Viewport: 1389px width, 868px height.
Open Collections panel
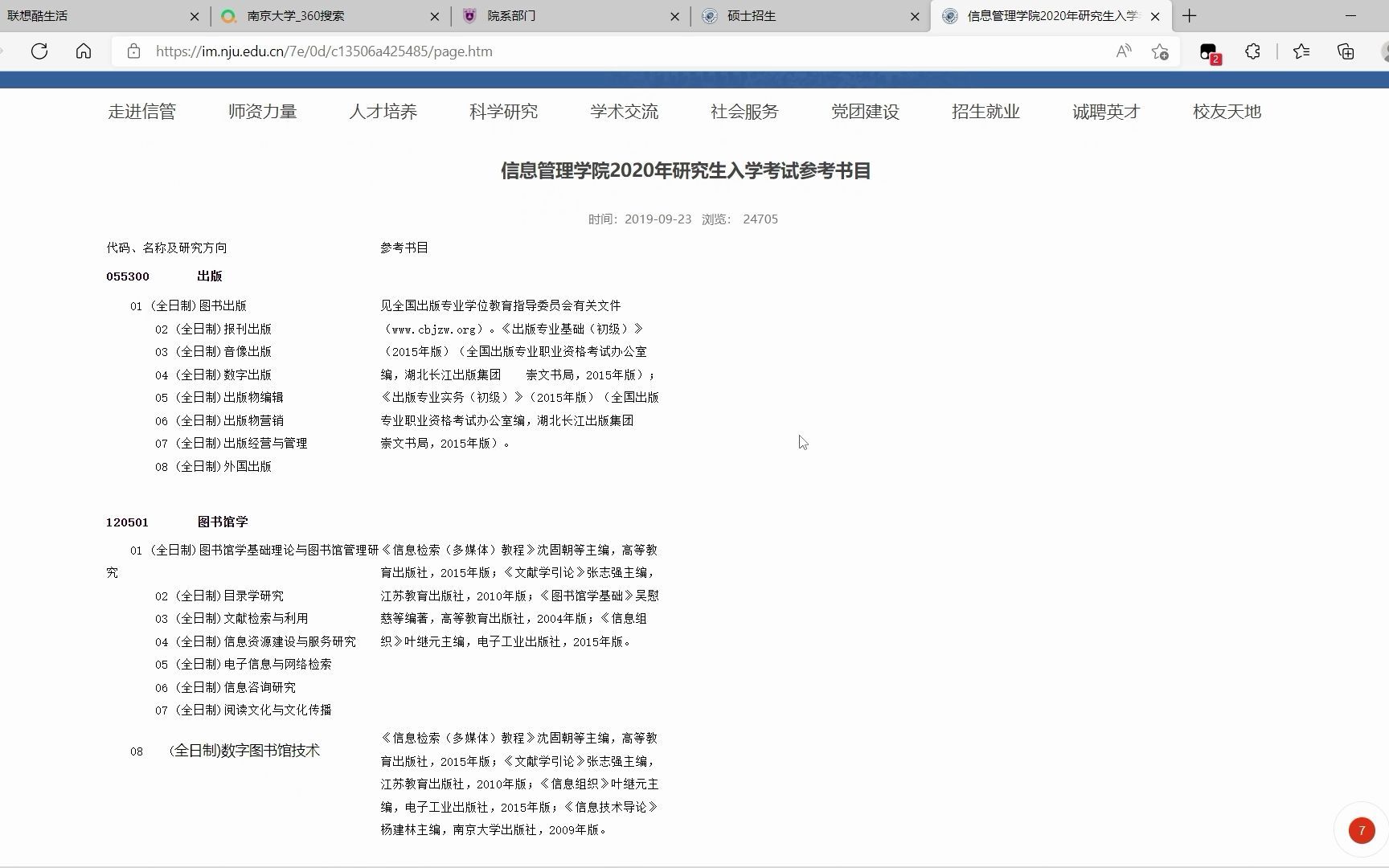[1346, 51]
